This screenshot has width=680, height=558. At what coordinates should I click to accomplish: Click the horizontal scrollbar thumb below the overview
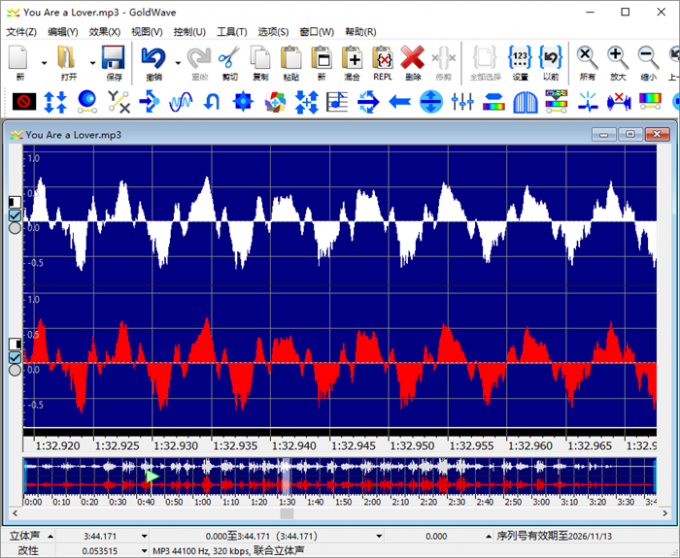[x=287, y=513]
